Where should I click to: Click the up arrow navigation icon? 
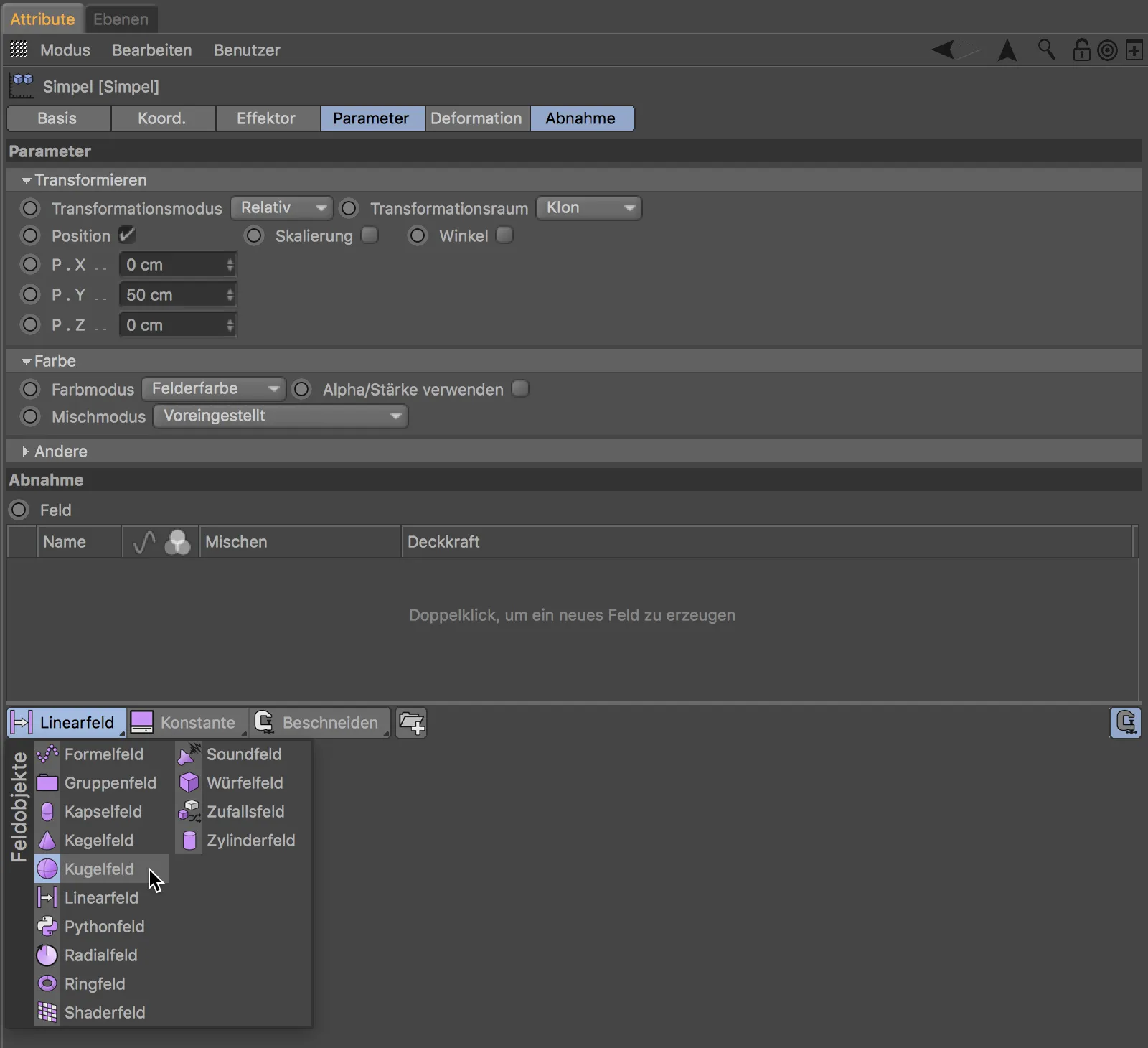1007,50
